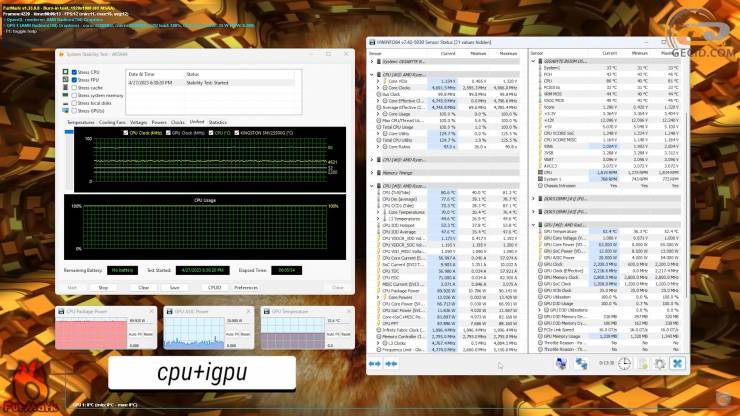This screenshot has width=740, height=416.
Task: Uncheck the Stress CPU checkbox
Action: coord(74,72)
